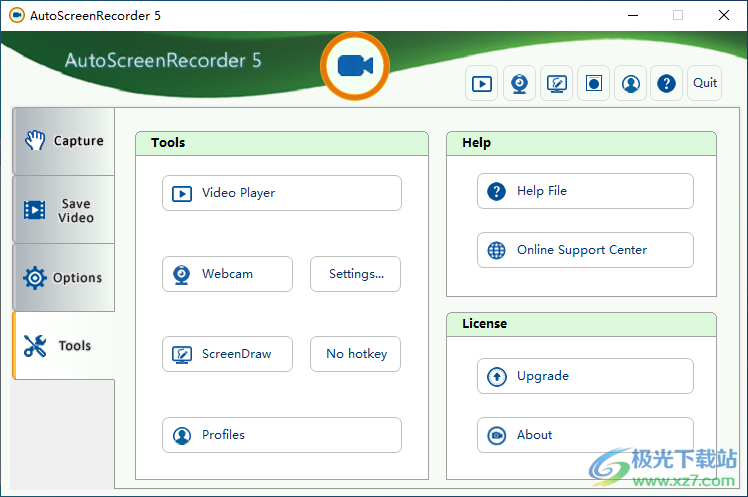Start recording with the large camera button
This screenshot has width=748, height=497.
click(x=355, y=66)
